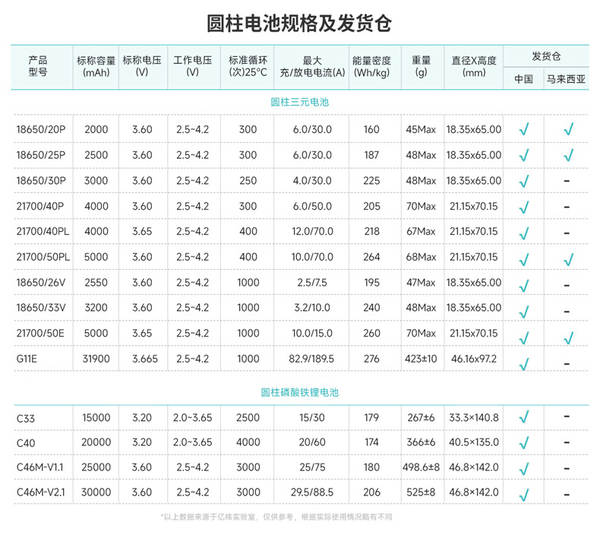The width and height of the screenshot is (600, 541).
Task: Click the Malaysia checkmark for 21700/50PL
Action: coord(569,259)
